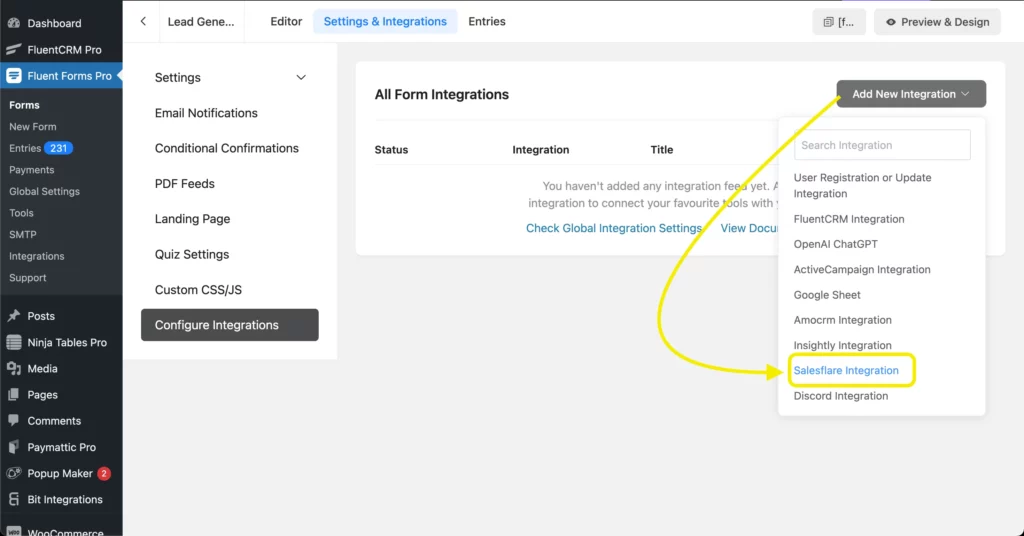Click the FluentCRM Pro sidebar icon

[x=14, y=49]
